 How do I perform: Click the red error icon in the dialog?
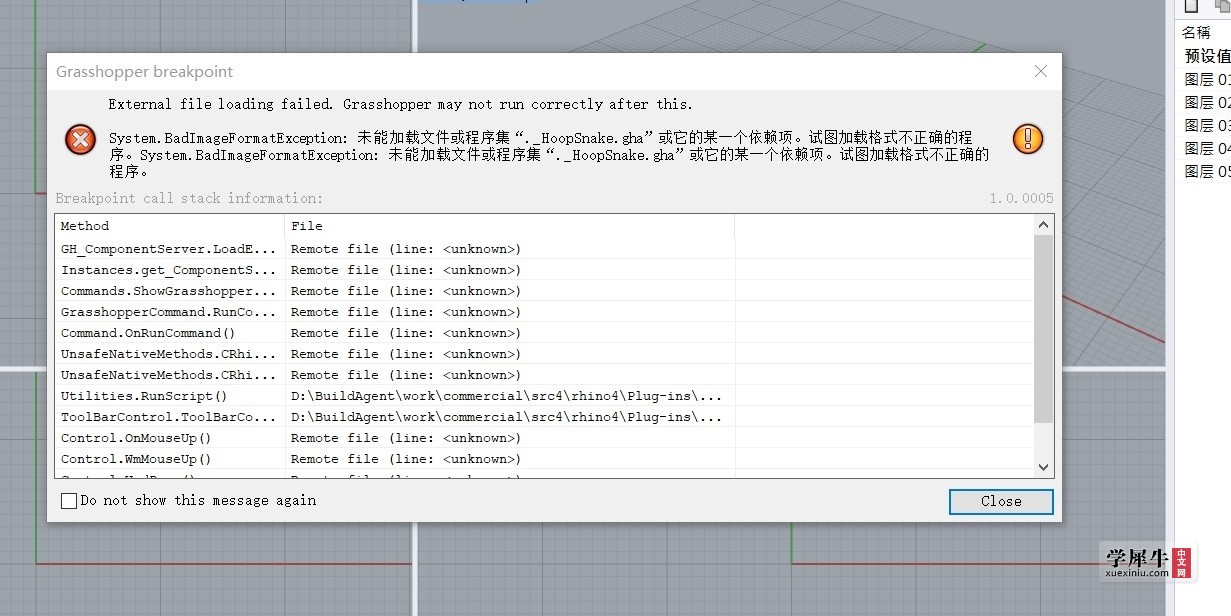tap(81, 139)
